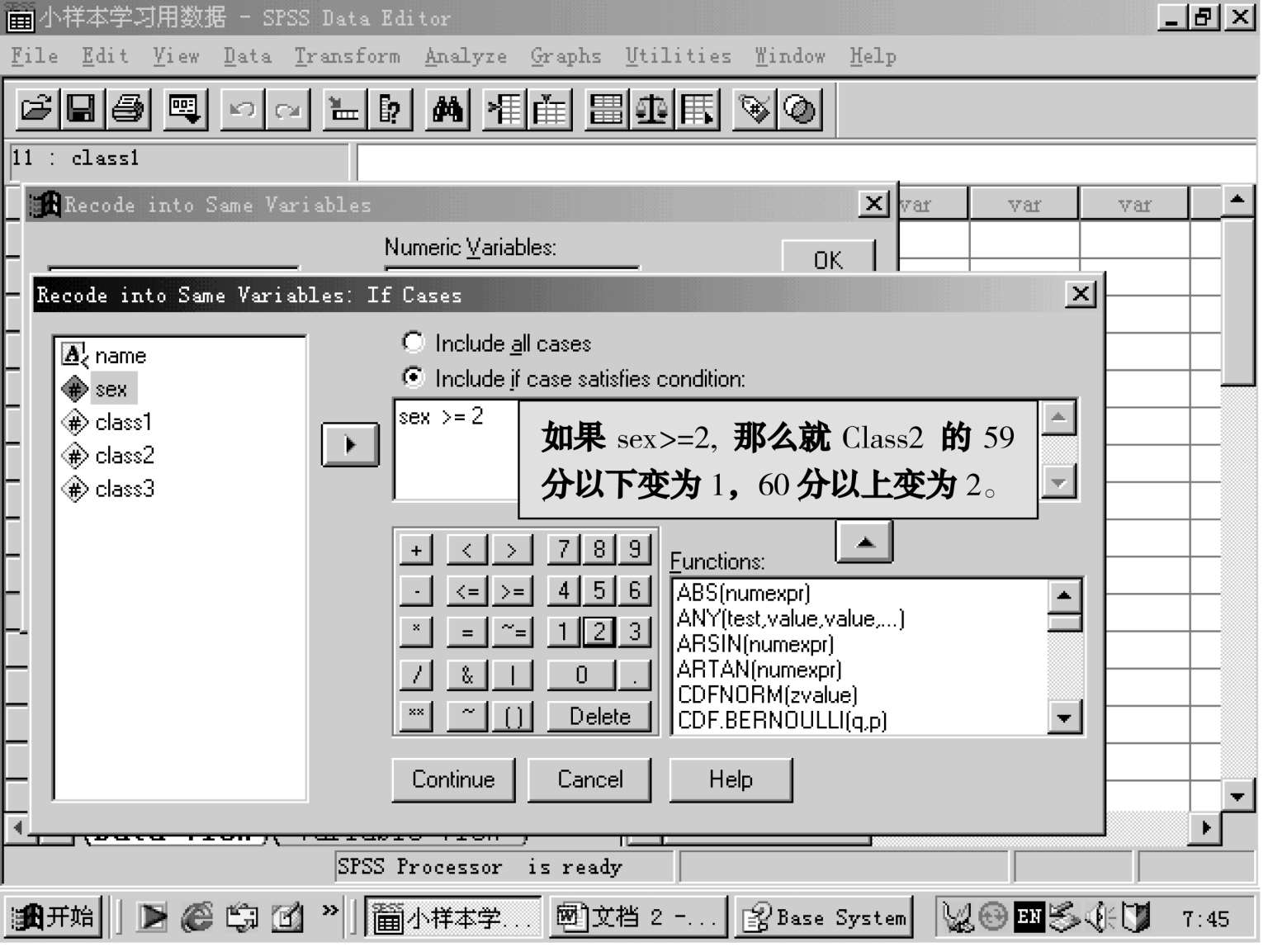Select the sex variable in list
The height and width of the screenshot is (952, 1268).
point(99,389)
